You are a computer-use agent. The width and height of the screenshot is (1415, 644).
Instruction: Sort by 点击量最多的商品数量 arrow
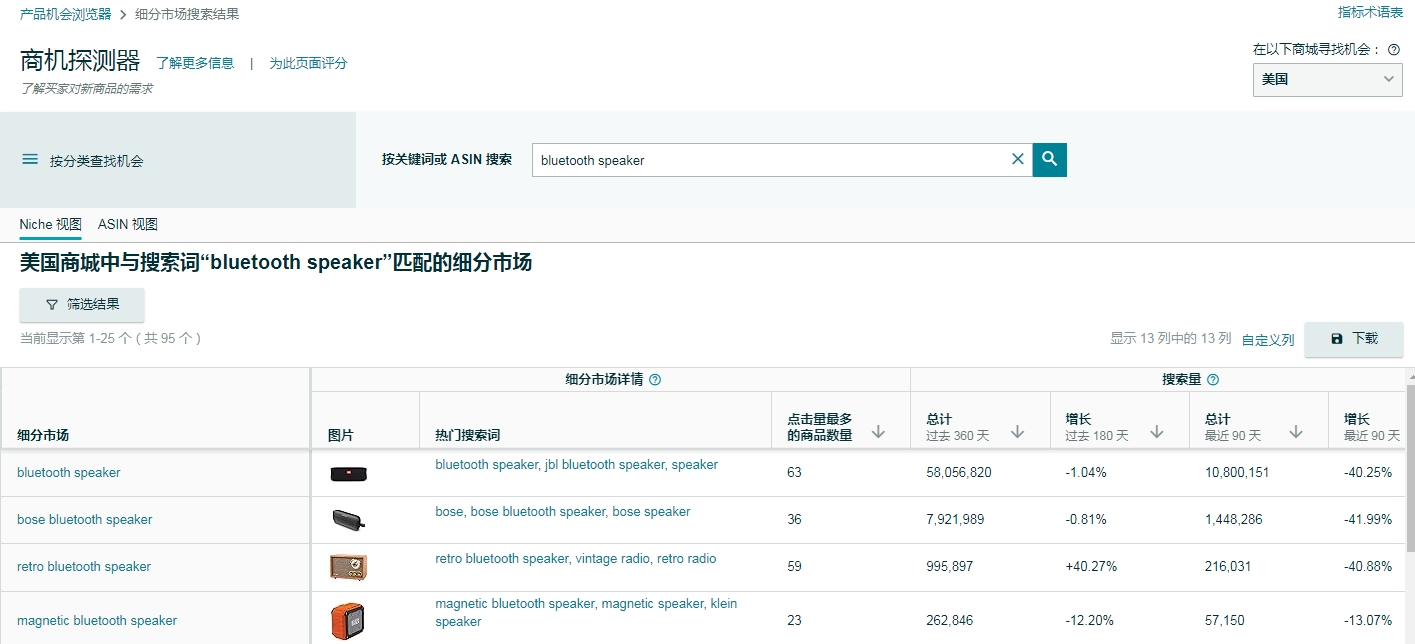click(878, 432)
